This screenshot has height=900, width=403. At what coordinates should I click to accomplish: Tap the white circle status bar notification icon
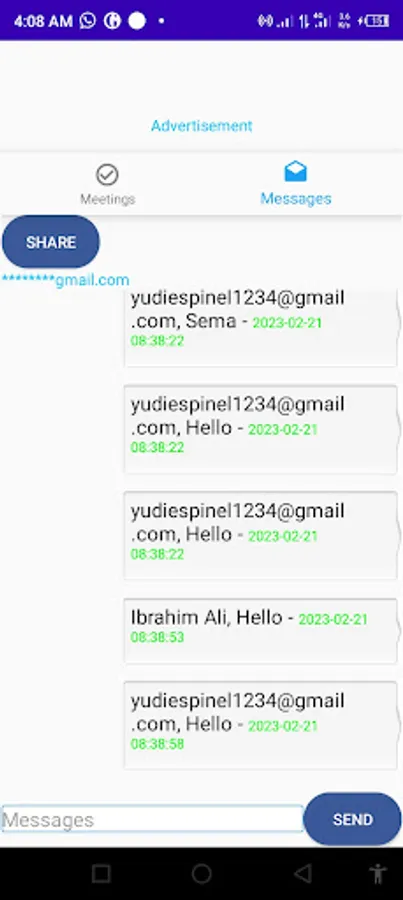coord(137,21)
